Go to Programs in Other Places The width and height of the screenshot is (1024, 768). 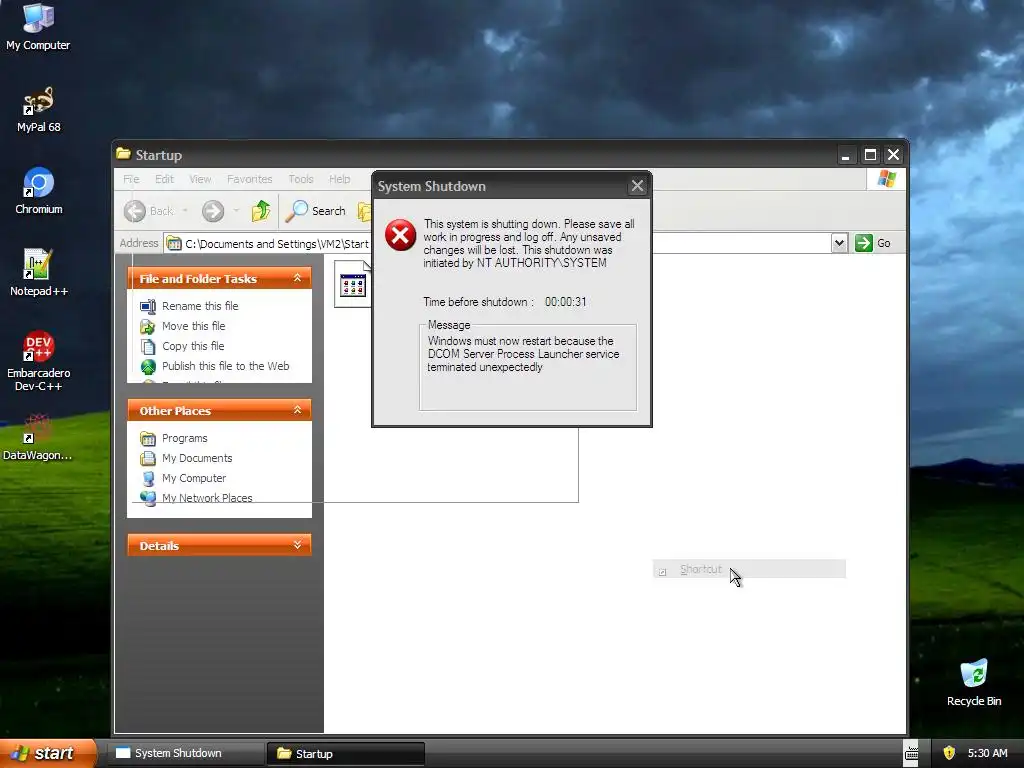click(184, 438)
